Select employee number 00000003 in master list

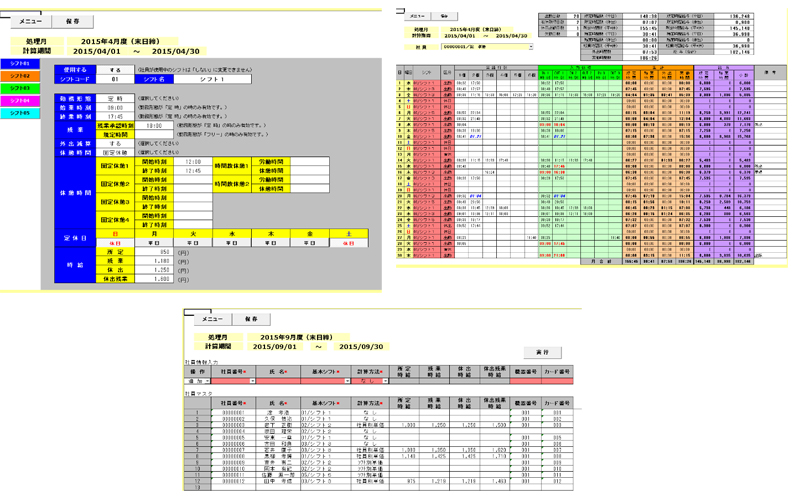(233, 425)
